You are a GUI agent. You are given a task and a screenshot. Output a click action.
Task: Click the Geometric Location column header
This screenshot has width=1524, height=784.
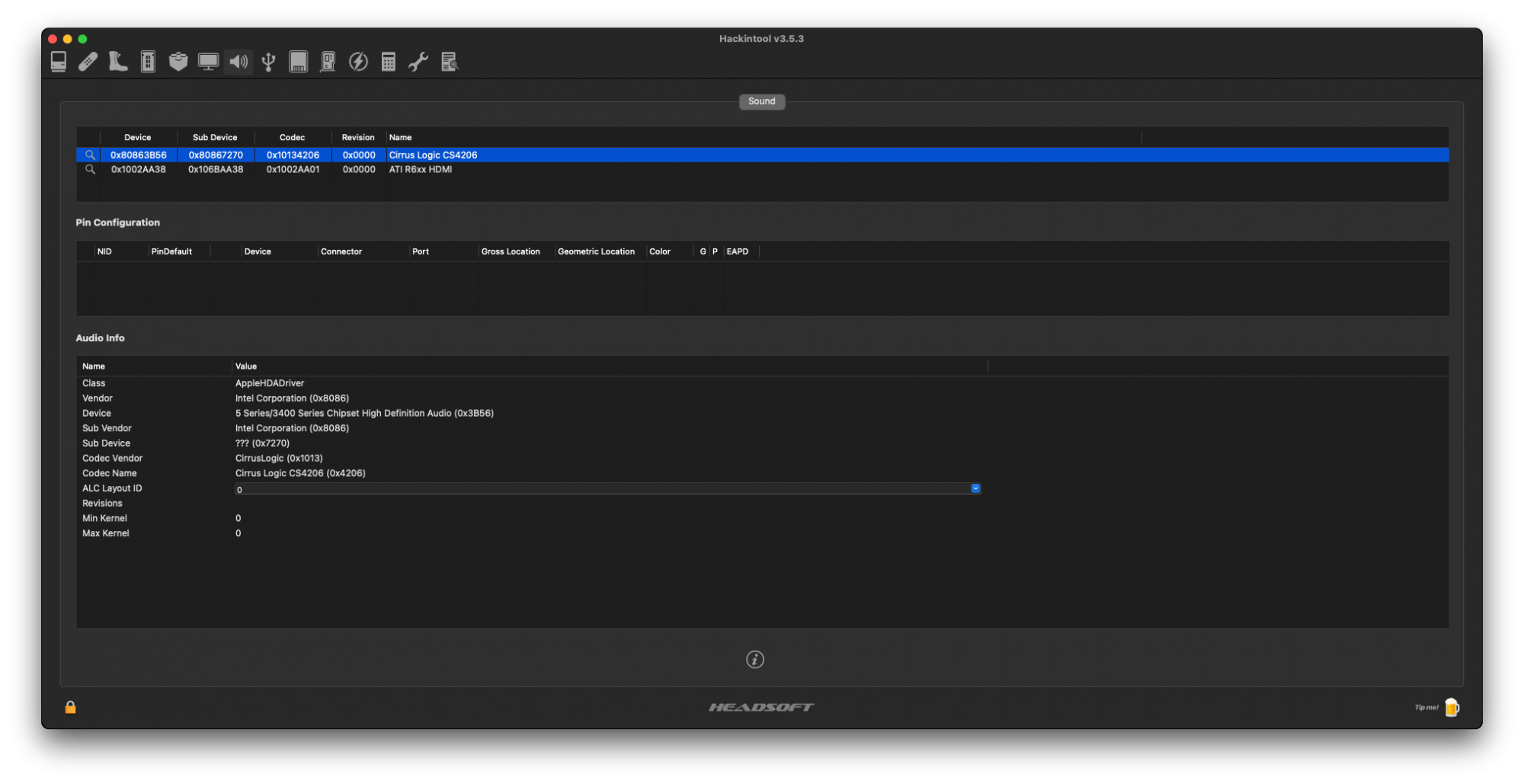(x=596, y=251)
